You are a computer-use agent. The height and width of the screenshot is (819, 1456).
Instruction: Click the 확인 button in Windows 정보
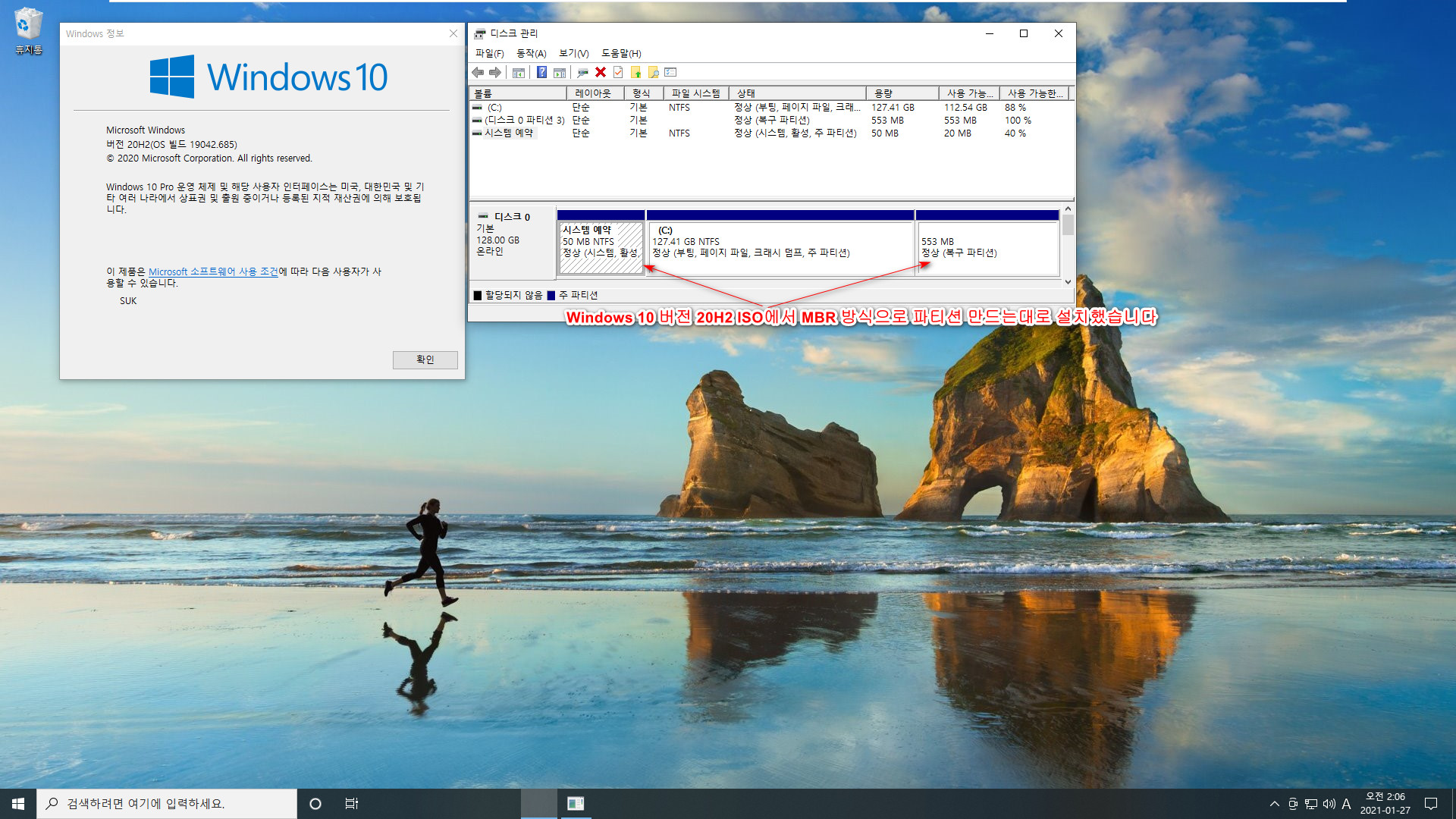pos(425,359)
